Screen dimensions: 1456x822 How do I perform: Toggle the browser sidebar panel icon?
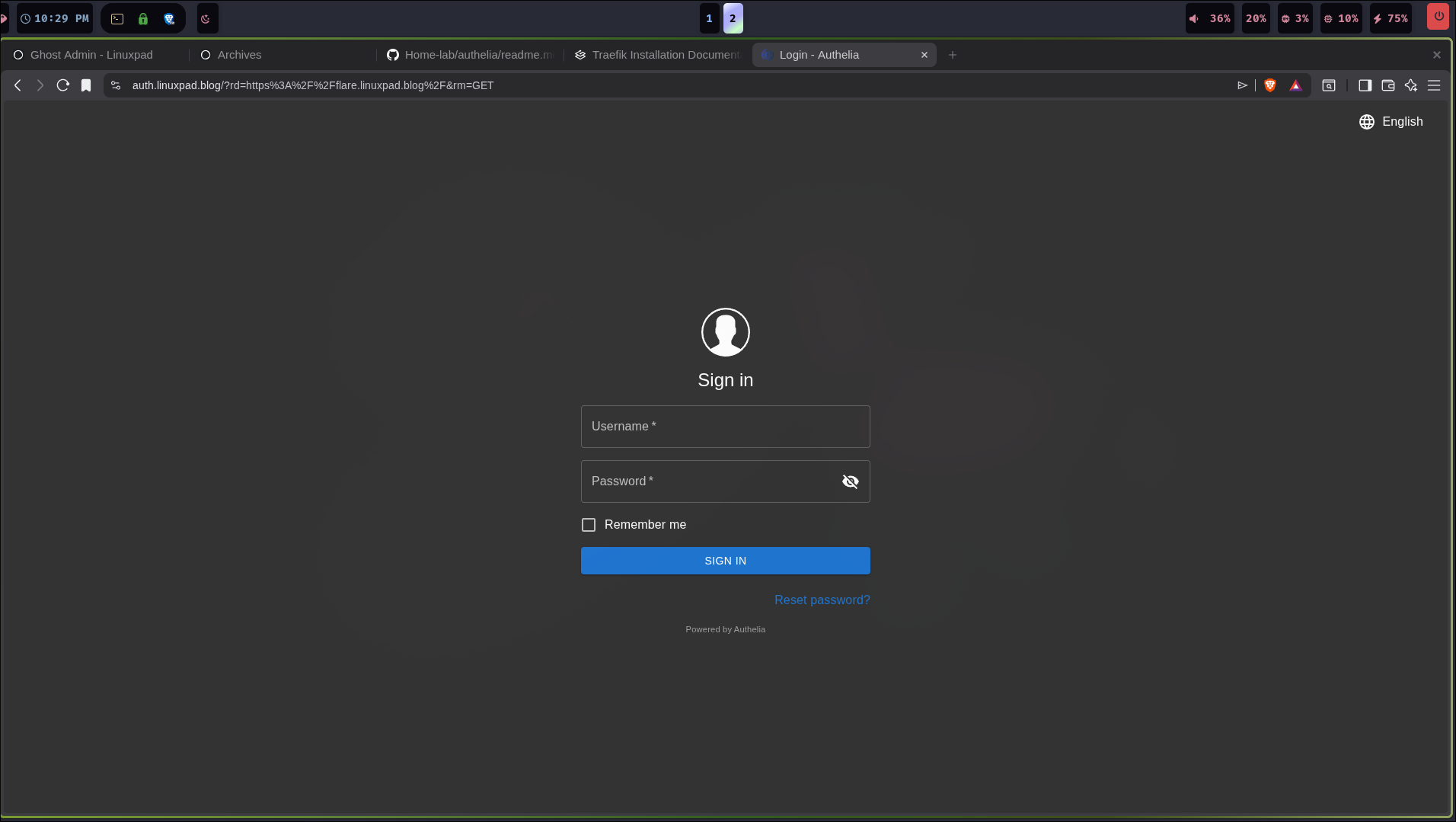1365,85
